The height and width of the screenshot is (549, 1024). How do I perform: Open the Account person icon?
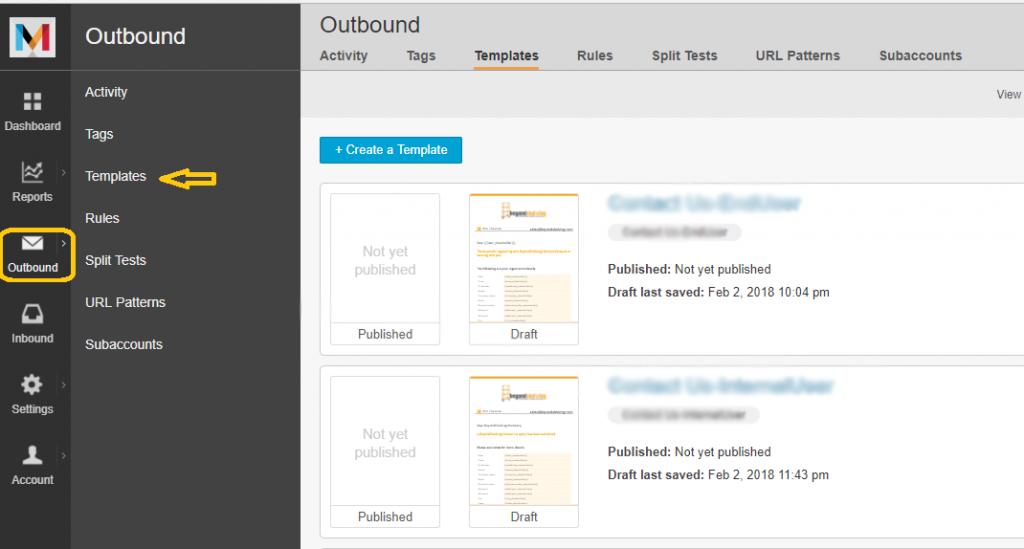coord(33,456)
